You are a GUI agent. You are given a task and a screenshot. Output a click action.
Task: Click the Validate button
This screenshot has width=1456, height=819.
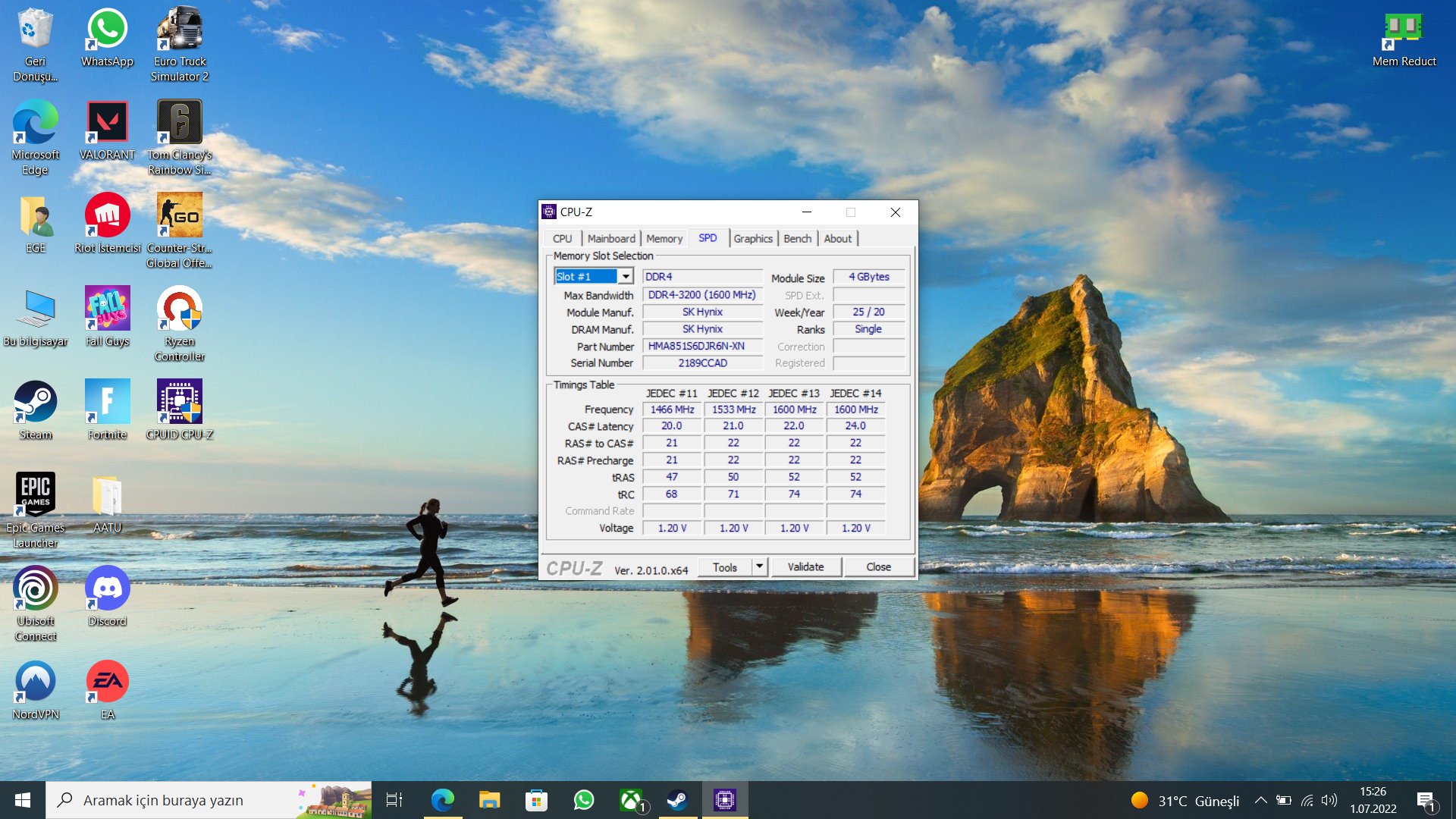805,566
